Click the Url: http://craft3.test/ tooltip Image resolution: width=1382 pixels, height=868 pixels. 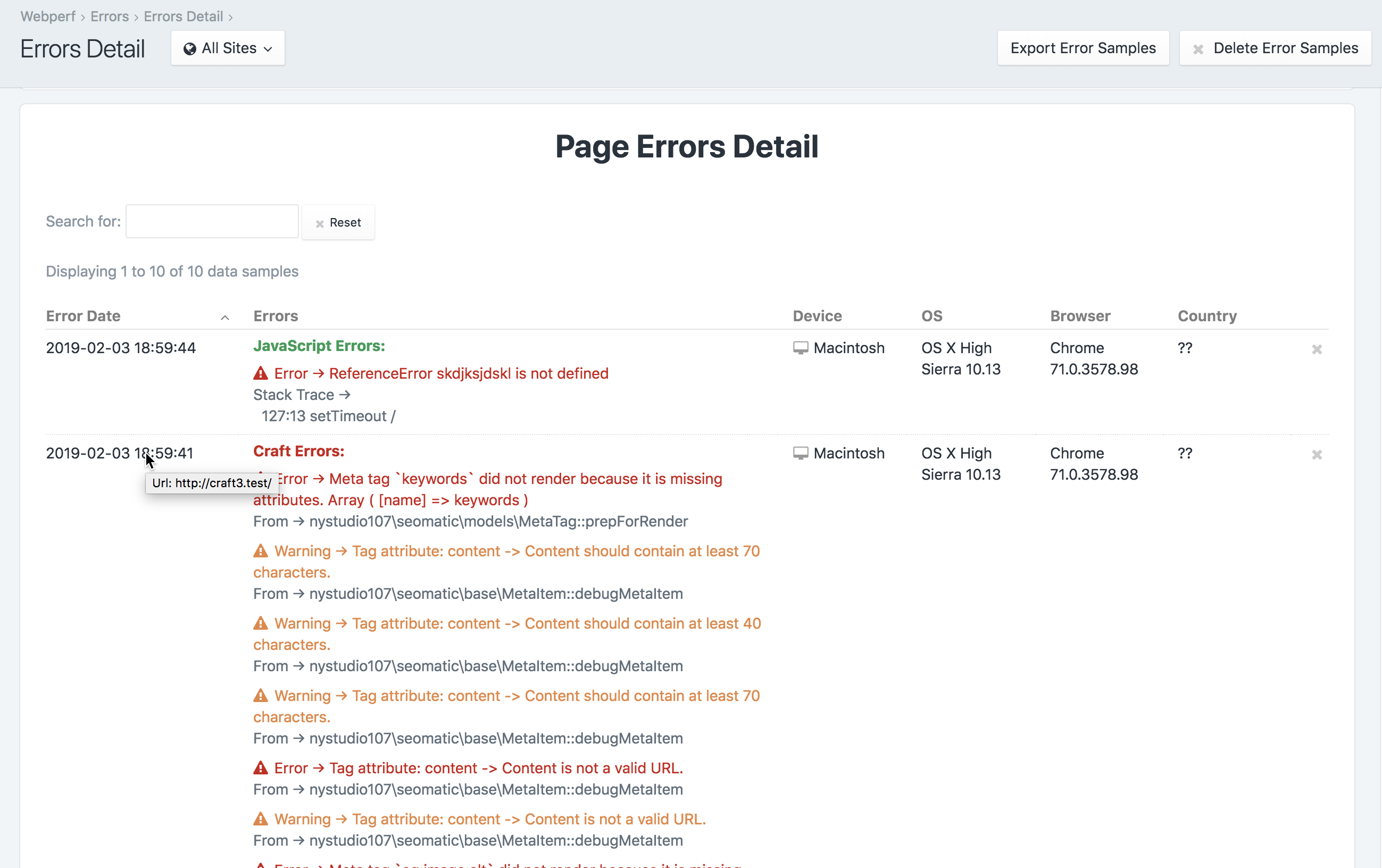212,483
